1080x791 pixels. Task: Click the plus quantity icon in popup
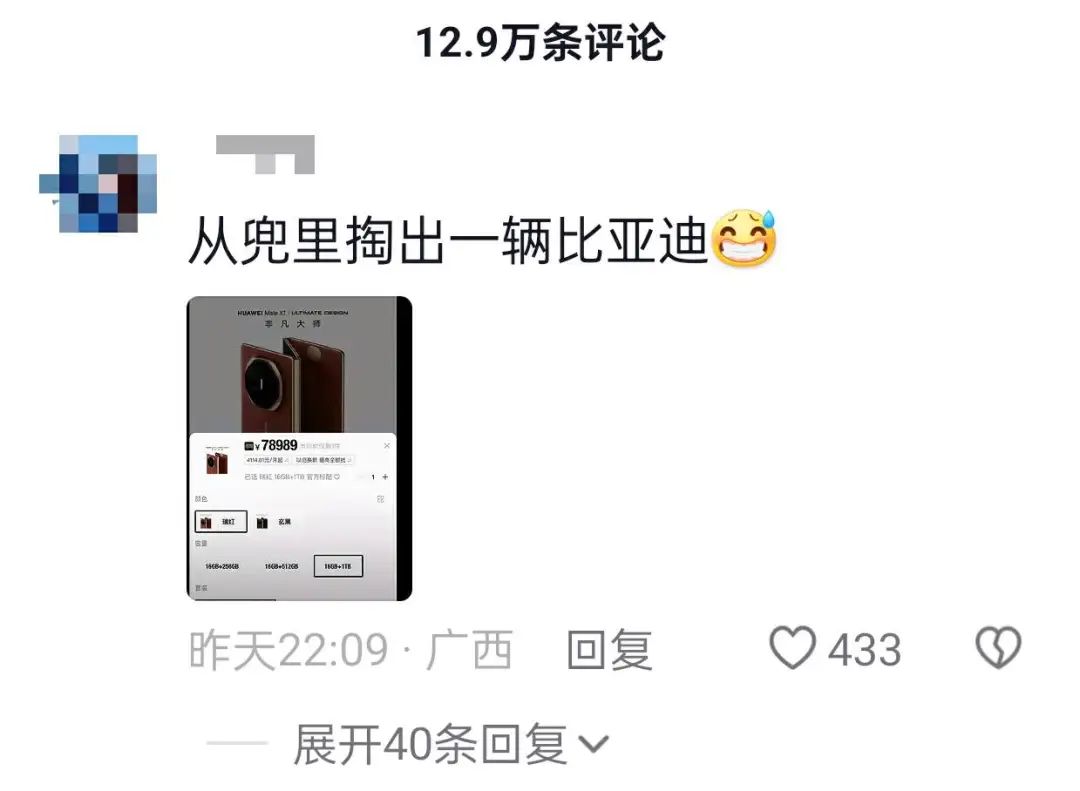(385, 477)
